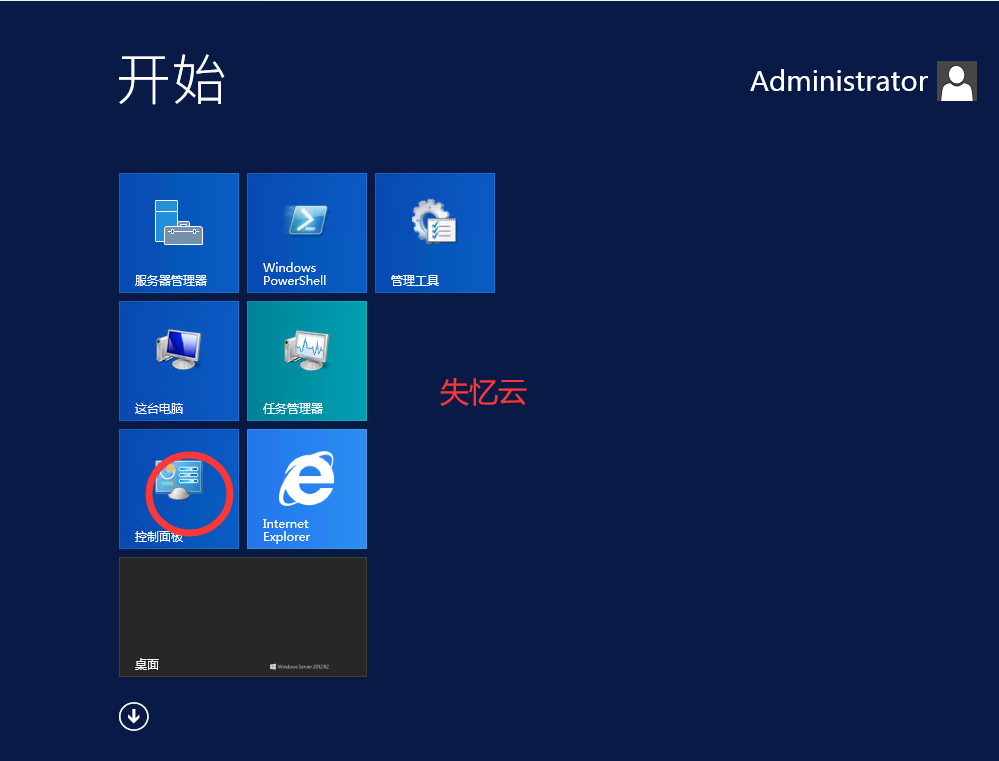Open the Administrator user name menu
Screen dimensions: 999x761
point(838,82)
